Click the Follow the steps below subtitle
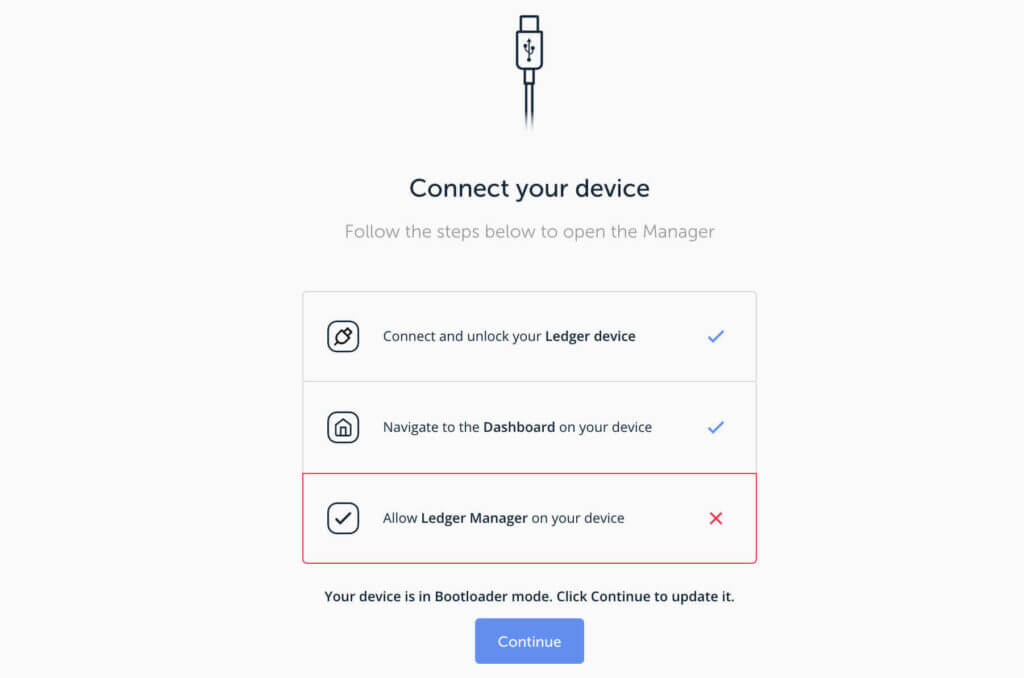The height and width of the screenshot is (678, 1024). [529, 231]
